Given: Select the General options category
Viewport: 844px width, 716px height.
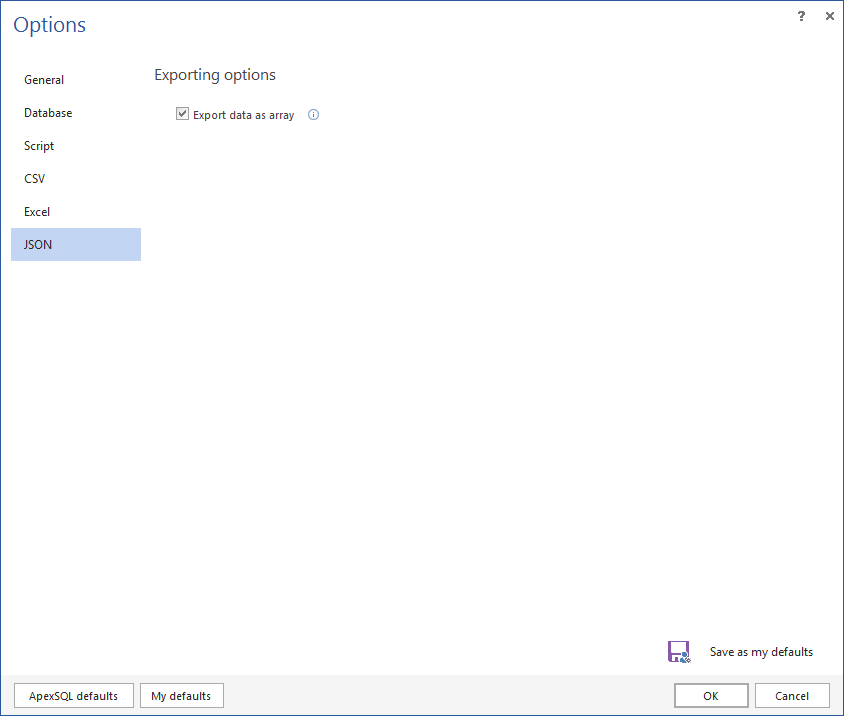Looking at the screenshot, I should [44, 79].
